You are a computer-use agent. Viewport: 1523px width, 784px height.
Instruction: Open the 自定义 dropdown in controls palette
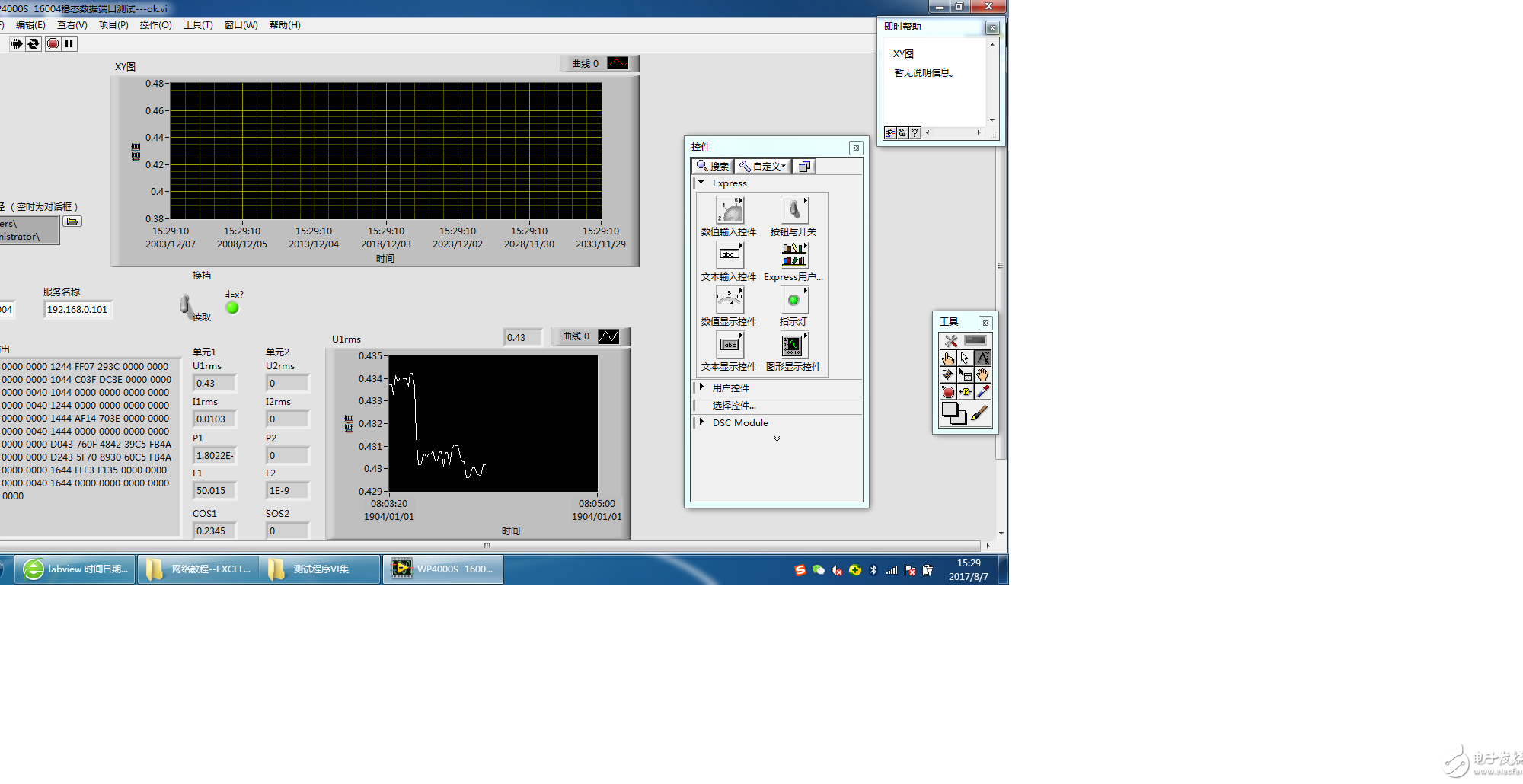tap(762, 166)
